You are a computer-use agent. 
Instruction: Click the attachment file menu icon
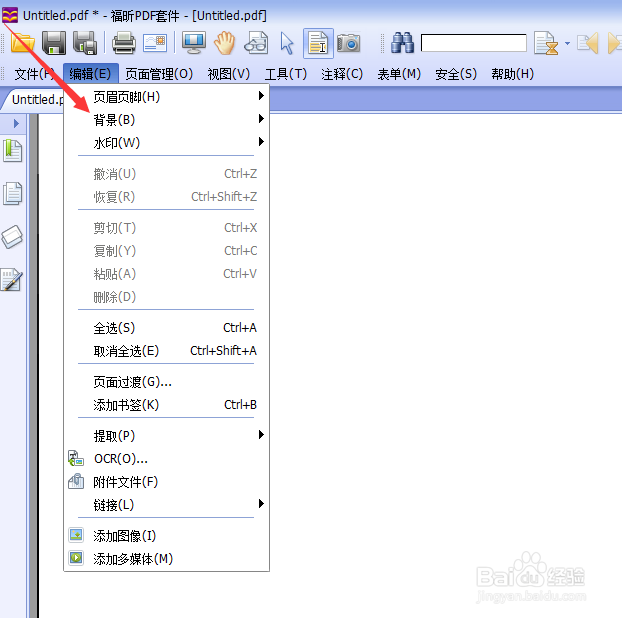[x=76, y=482]
